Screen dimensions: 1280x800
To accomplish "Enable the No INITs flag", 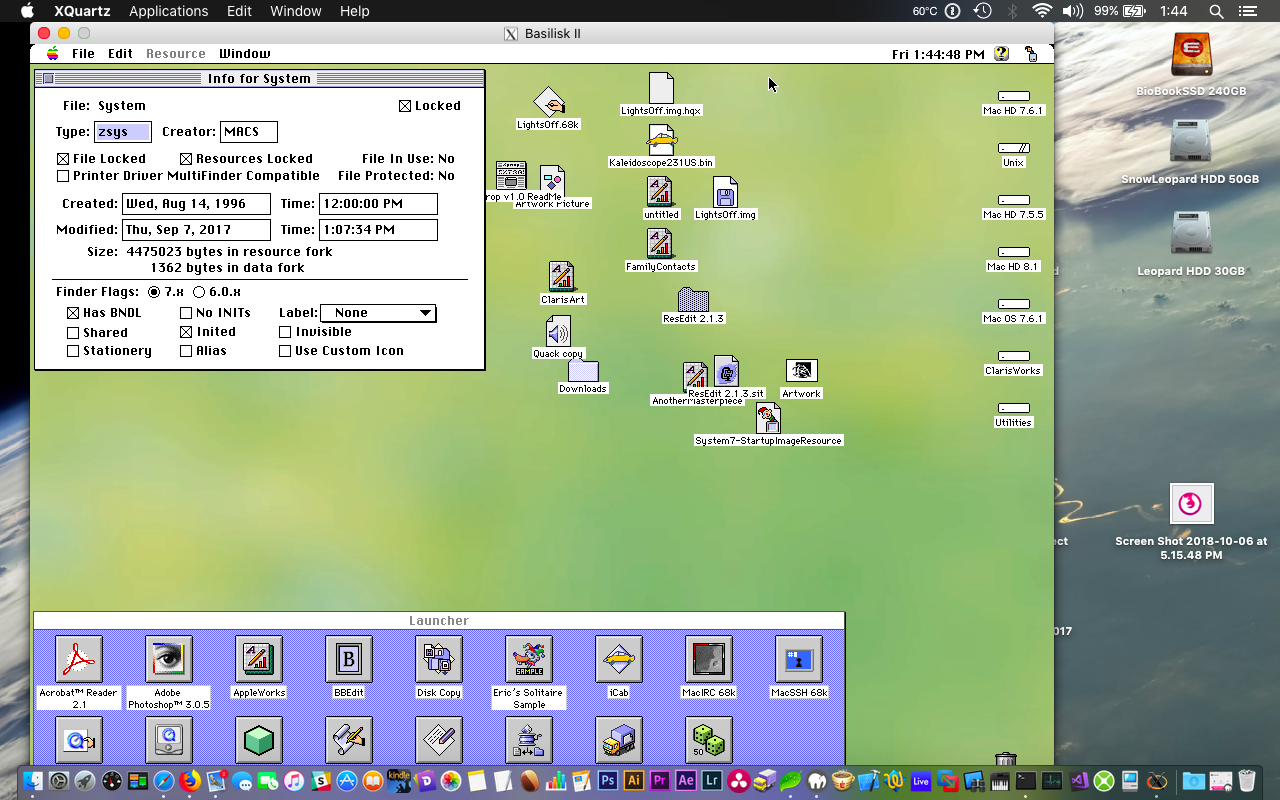I will coord(186,313).
